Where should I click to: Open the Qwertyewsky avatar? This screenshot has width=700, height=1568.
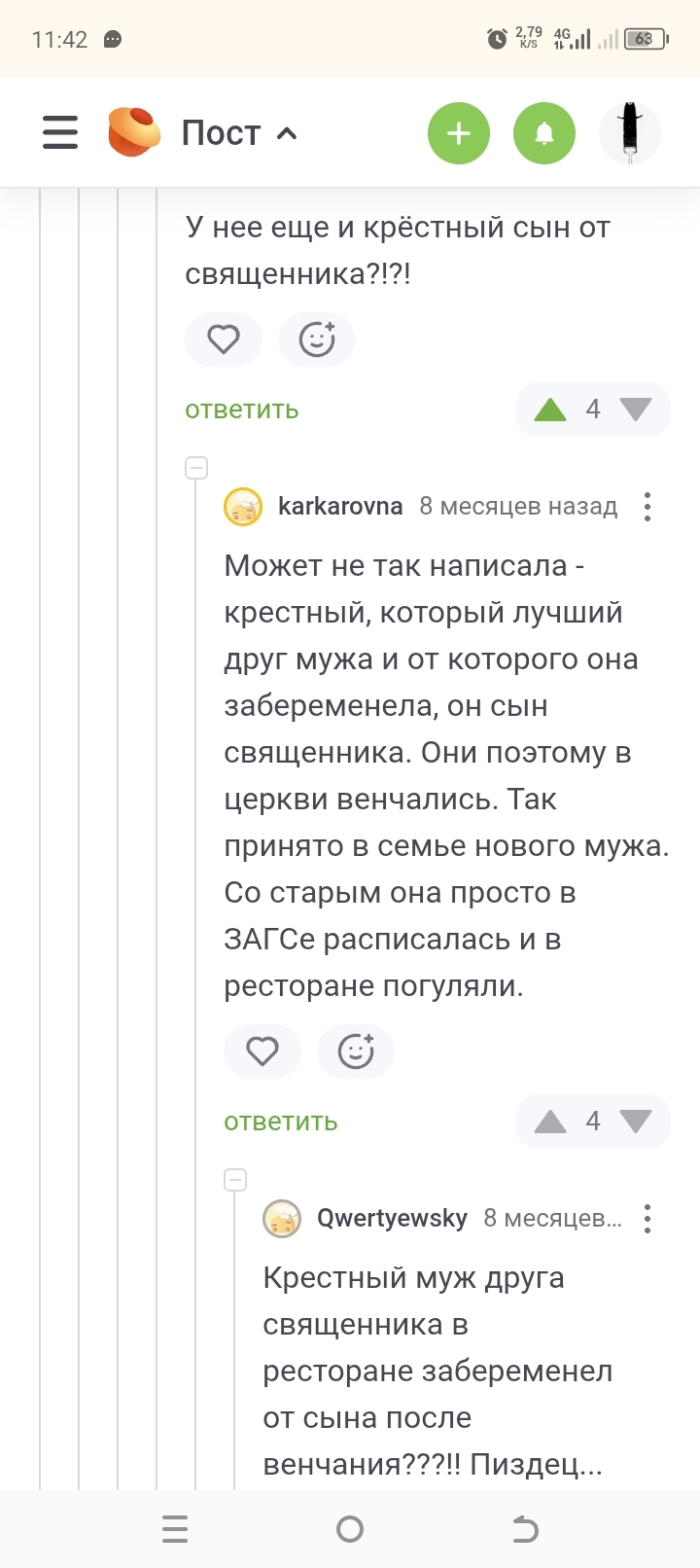point(282,1219)
